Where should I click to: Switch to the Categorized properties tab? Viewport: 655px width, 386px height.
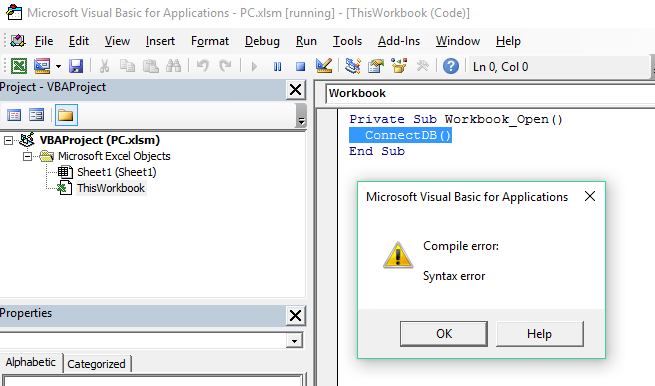pos(96,364)
